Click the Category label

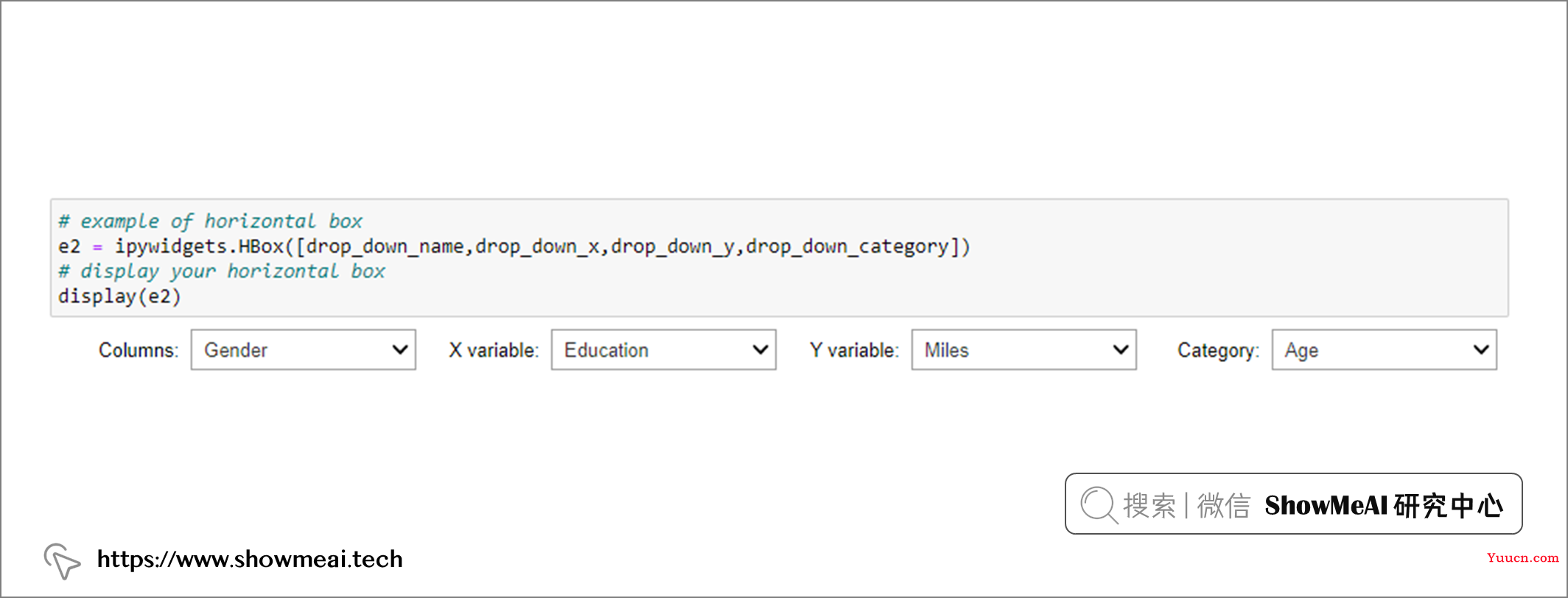coord(1218,350)
